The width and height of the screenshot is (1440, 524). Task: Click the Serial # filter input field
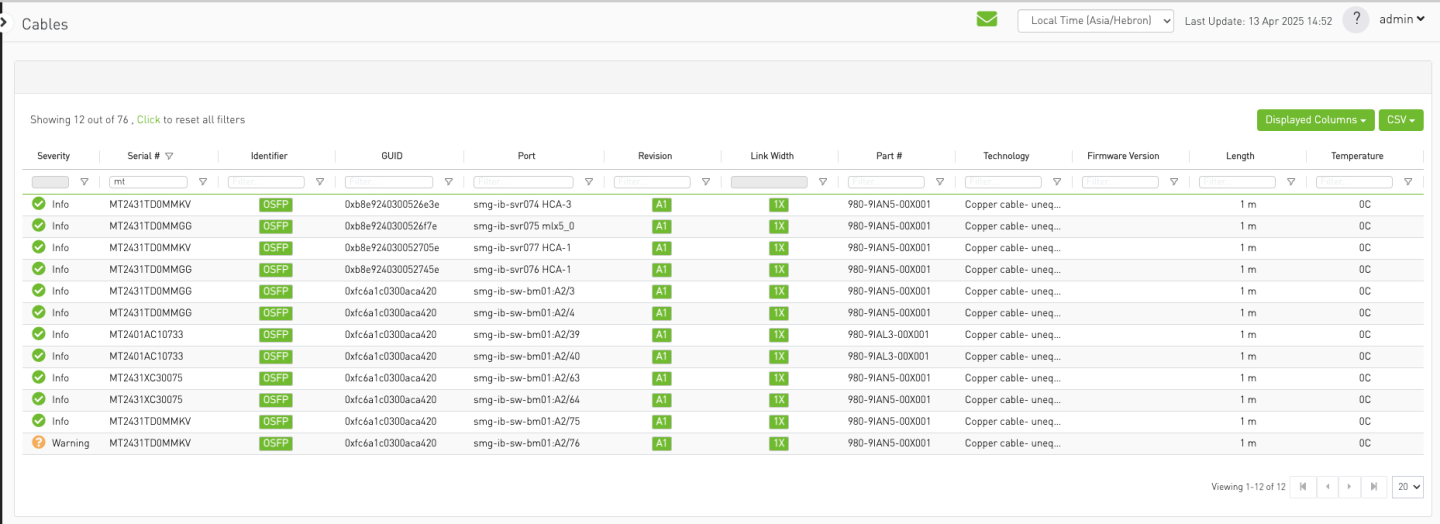coord(149,182)
